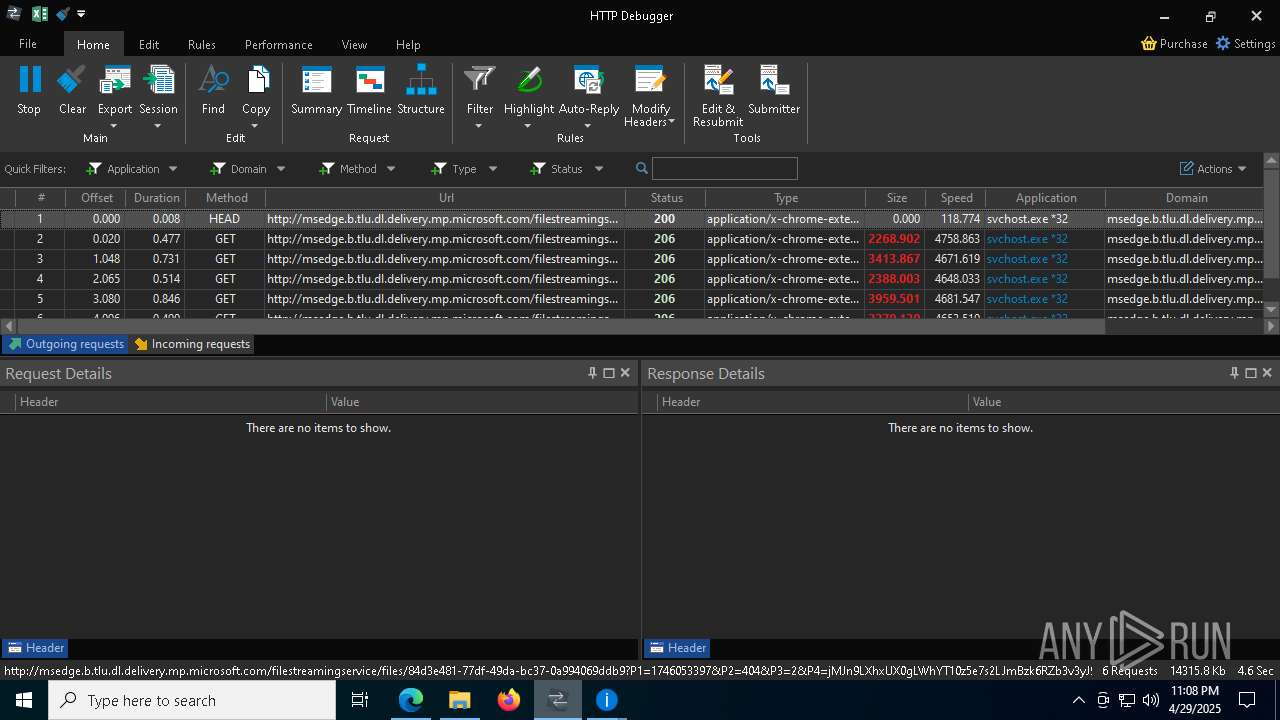Switch to the View ribbon tab
The image size is (1280, 720).
pos(354,44)
